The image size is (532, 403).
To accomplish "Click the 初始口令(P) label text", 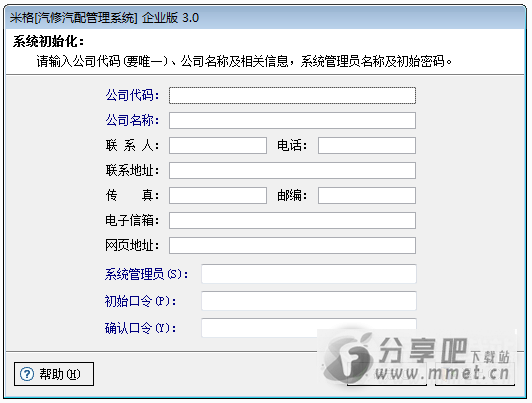I will tap(140, 301).
